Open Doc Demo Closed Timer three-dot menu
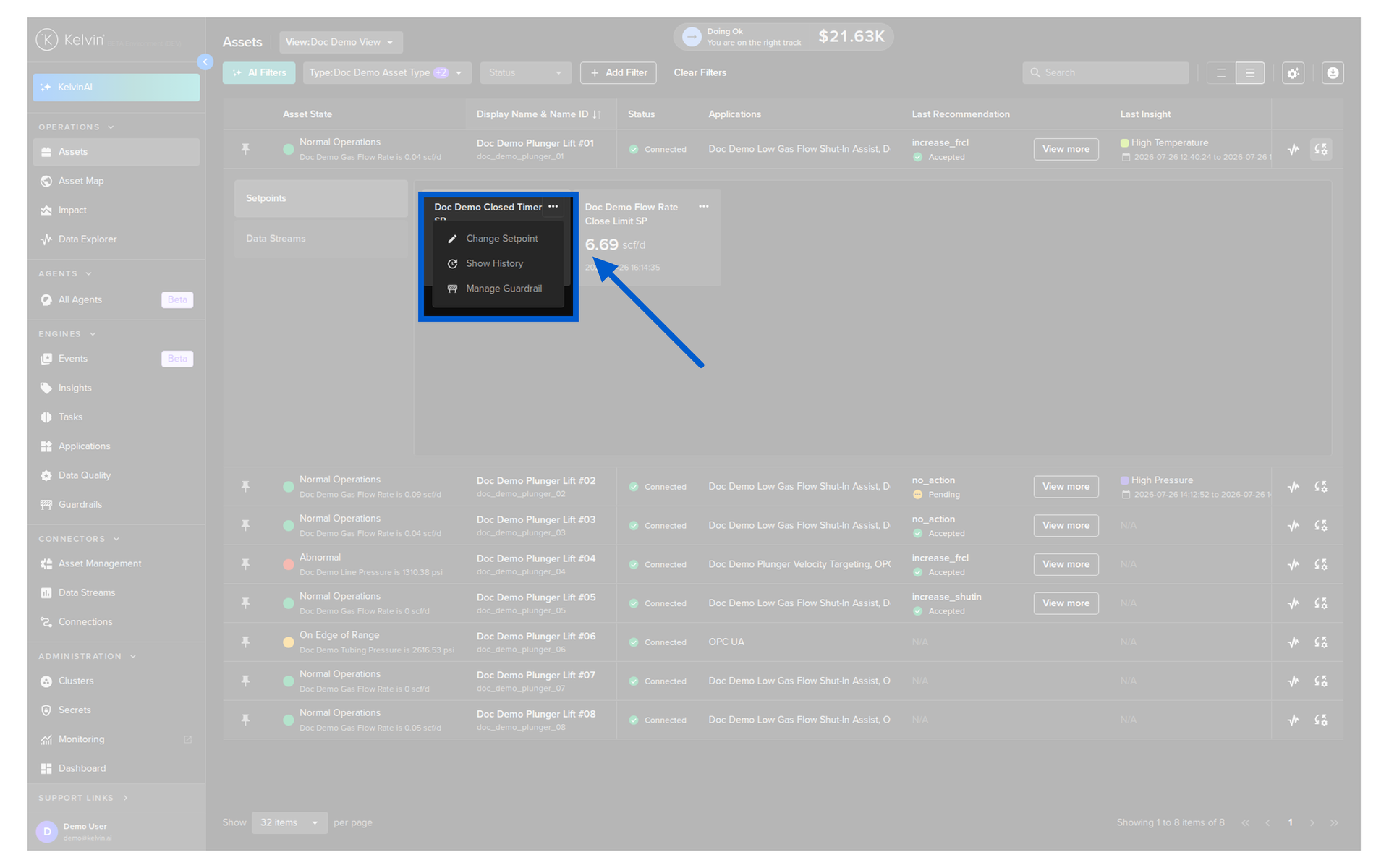The width and height of the screenshot is (1389, 868). coord(553,207)
